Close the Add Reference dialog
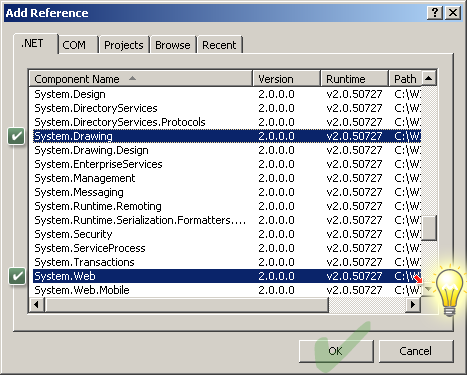The image size is (467, 375). pyautogui.click(x=453, y=13)
